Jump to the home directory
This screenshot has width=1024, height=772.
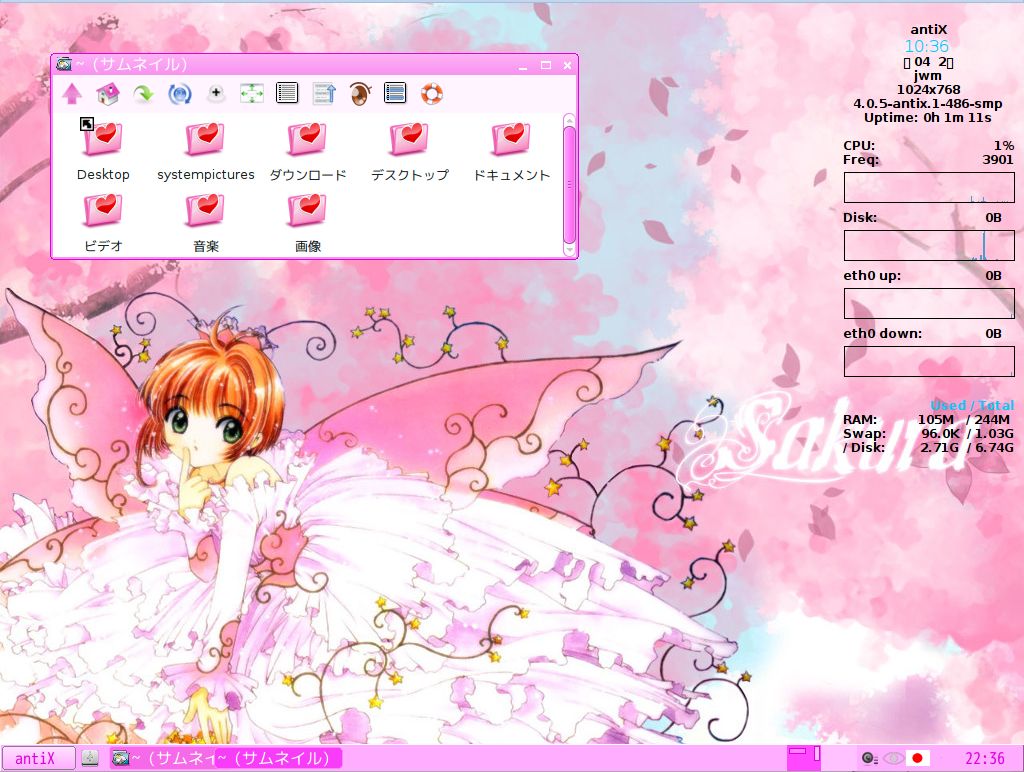(108, 94)
